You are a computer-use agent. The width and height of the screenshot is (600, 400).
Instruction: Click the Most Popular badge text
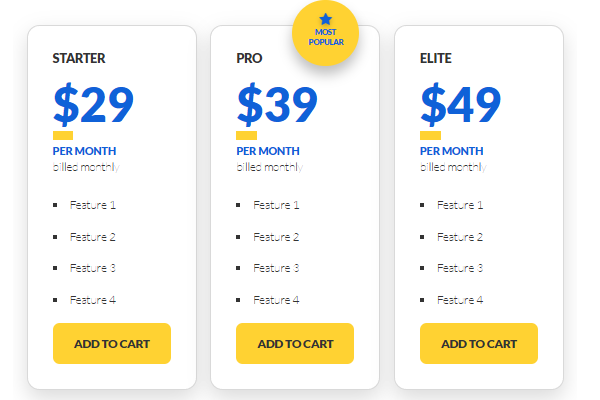coord(326,38)
